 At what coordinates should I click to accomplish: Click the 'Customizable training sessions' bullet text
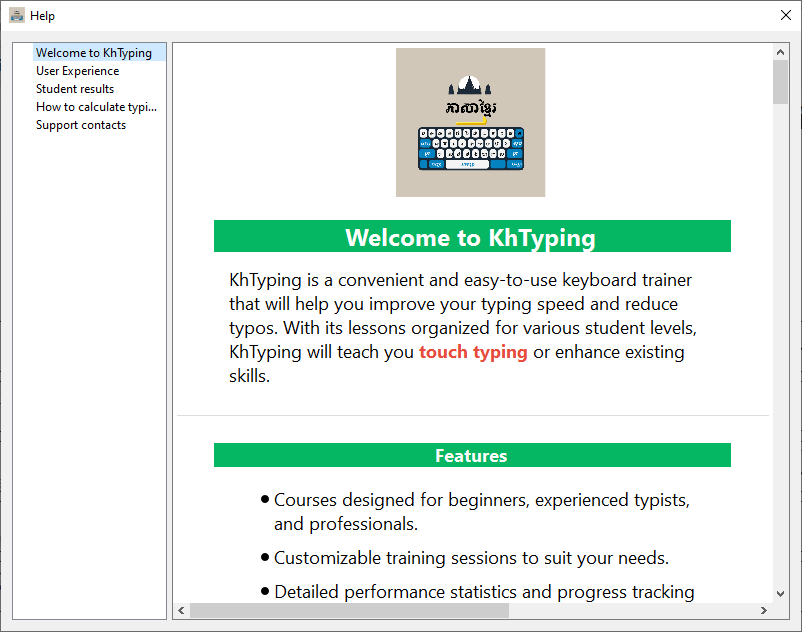tap(471, 558)
